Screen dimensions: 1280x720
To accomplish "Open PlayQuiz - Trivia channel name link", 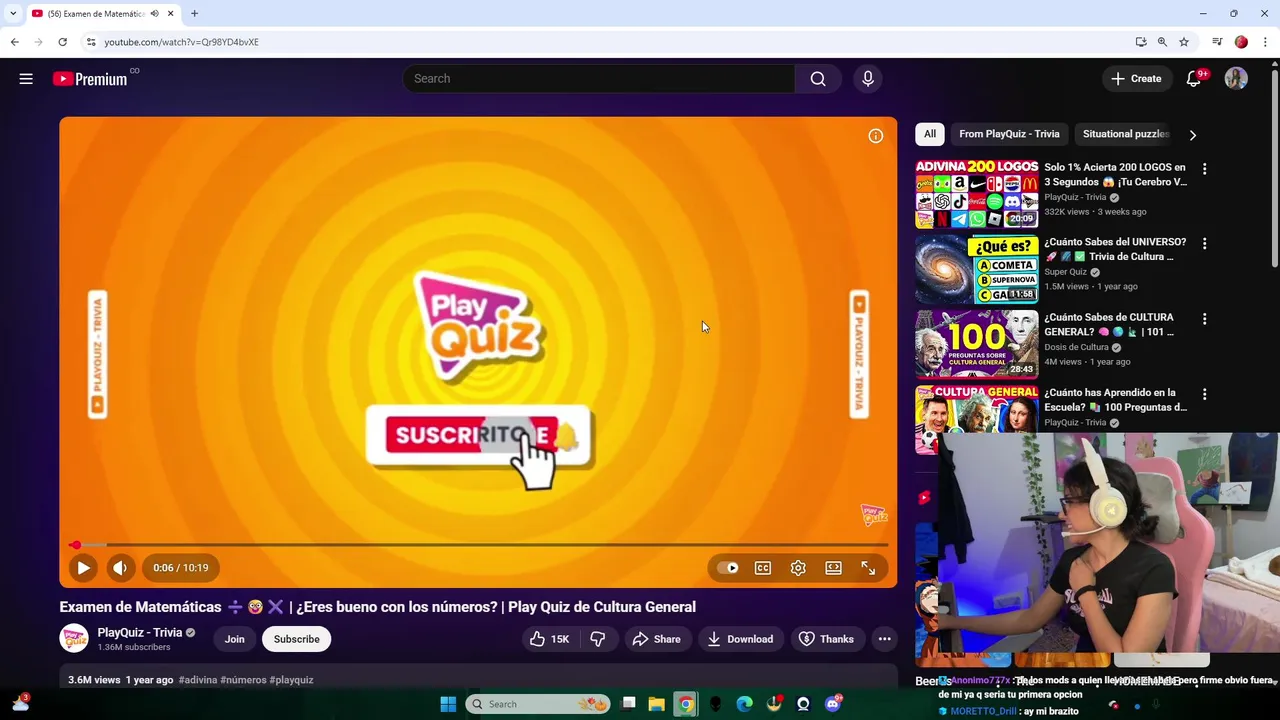I will coord(140,632).
